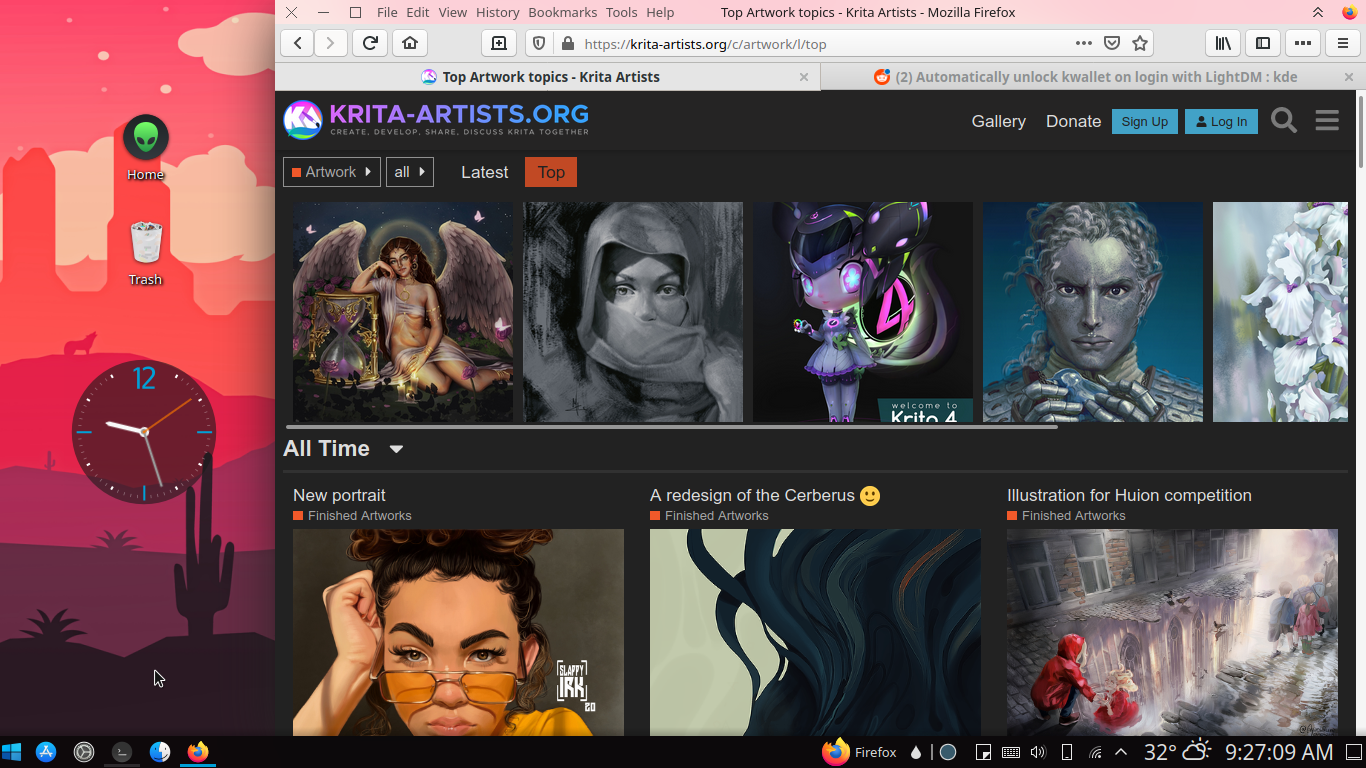
Task: Open the Tools menu
Action: point(622,12)
